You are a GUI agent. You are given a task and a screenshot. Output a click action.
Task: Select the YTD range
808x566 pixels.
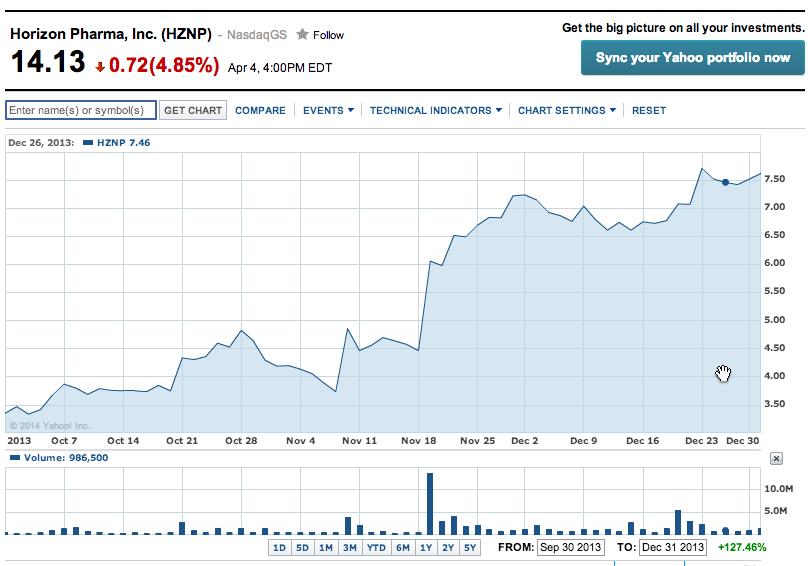coord(376,547)
